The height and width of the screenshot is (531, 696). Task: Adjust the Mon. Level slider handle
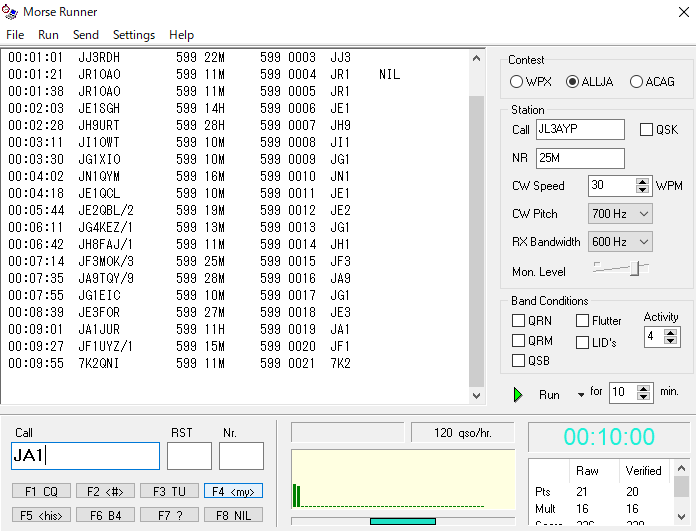[635, 268]
